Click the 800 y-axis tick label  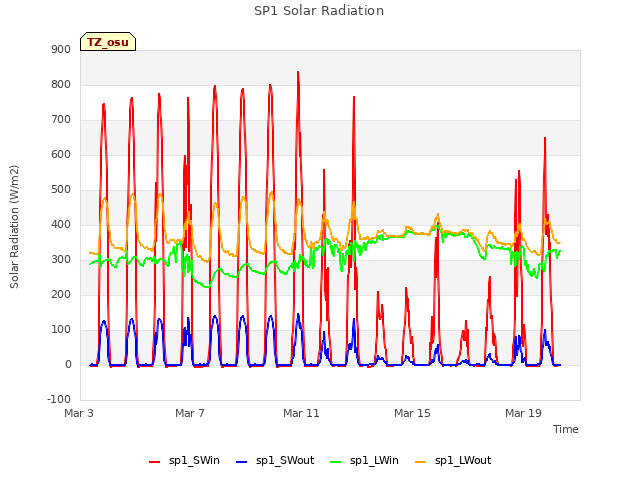(x=61, y=85)
